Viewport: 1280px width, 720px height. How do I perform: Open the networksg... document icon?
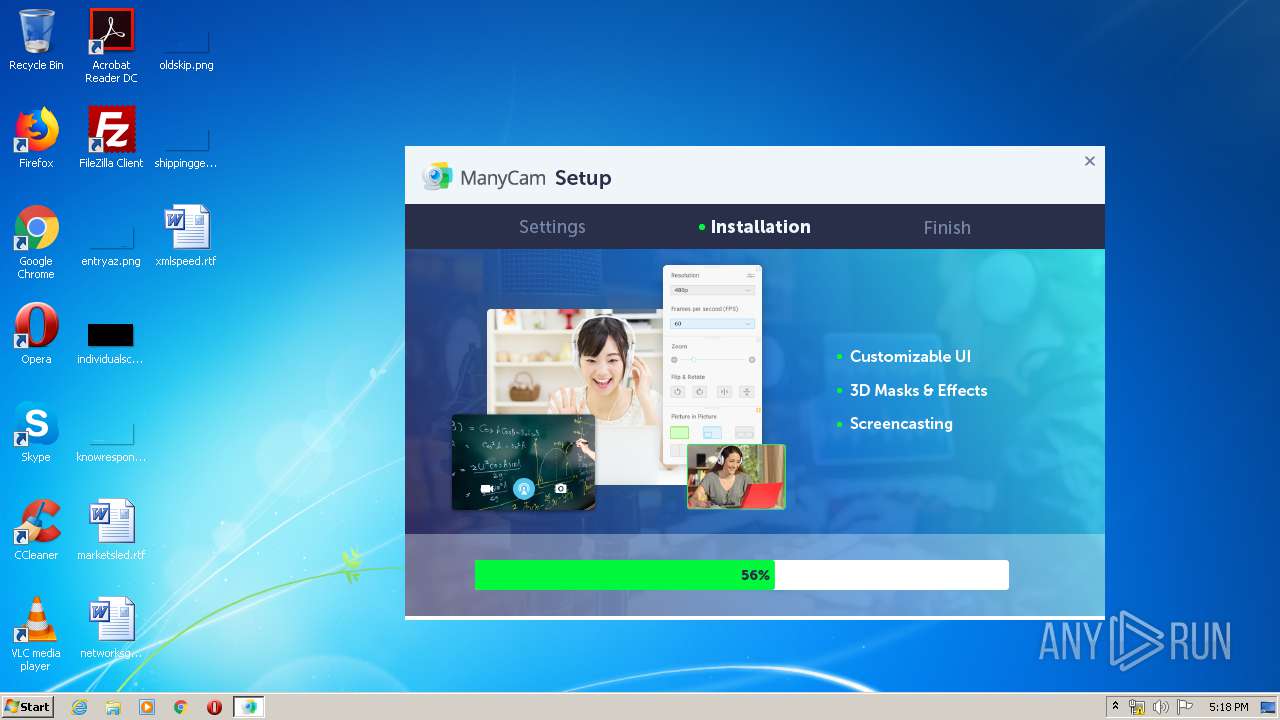point(111,628)
